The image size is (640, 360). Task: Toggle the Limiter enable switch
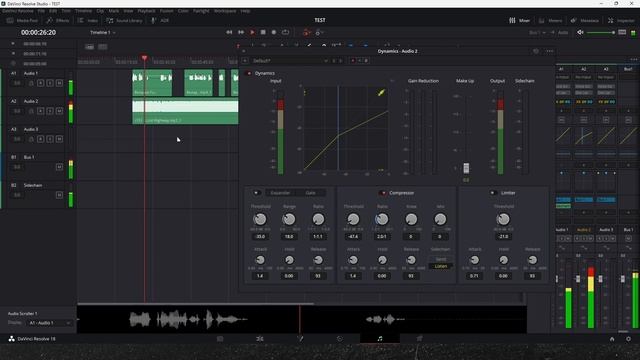[493, 193]
